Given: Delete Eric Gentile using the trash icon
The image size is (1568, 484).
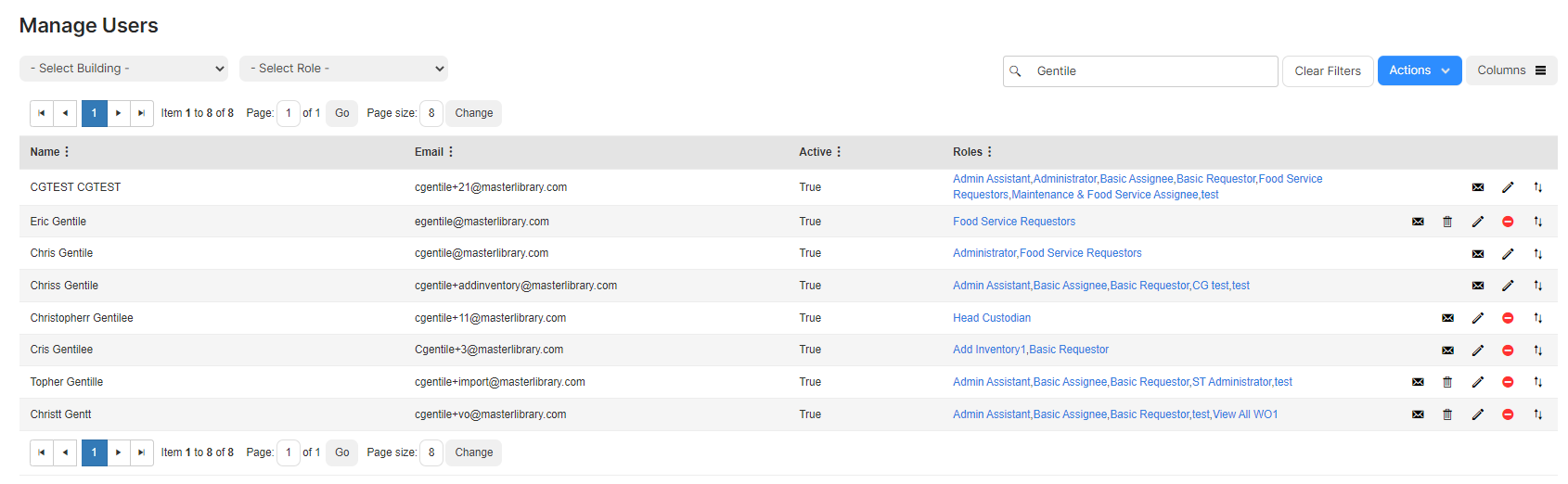Looking at the screenshot, I should click(x=1447, y=222).
